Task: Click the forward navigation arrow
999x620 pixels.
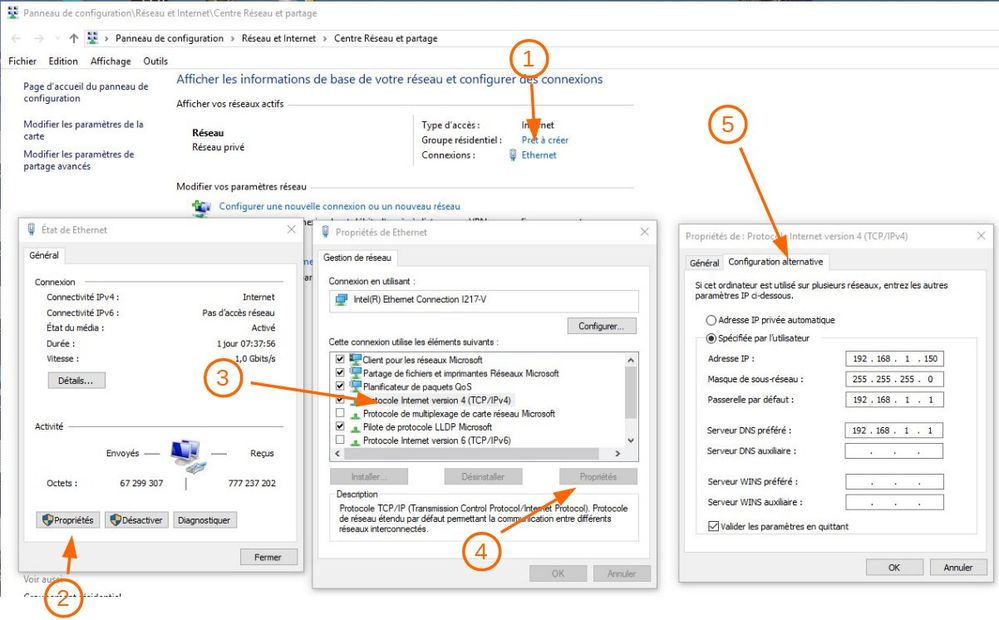Action: pos(39,38)
